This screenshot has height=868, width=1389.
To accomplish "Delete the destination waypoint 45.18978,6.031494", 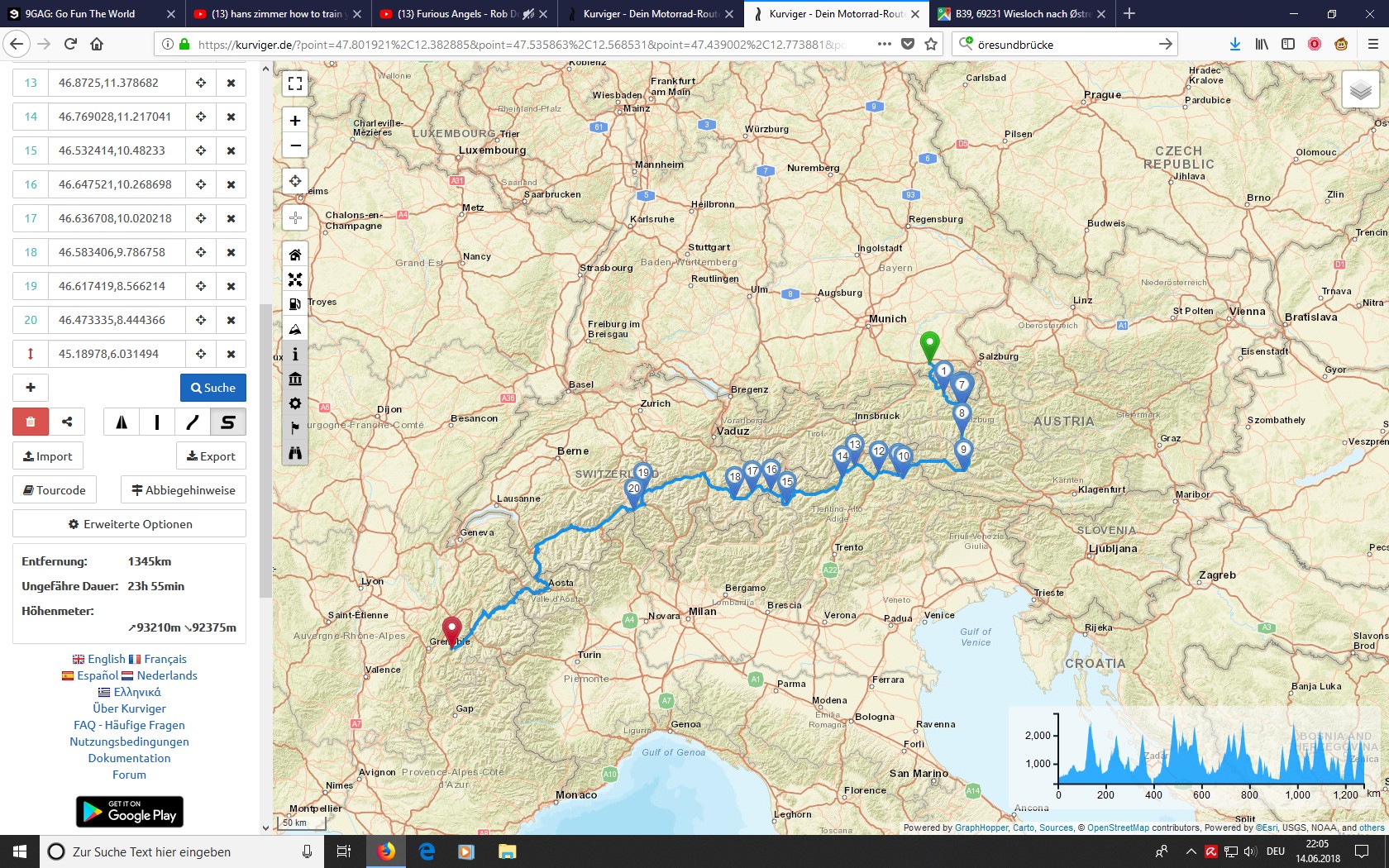I will (231, 354).
